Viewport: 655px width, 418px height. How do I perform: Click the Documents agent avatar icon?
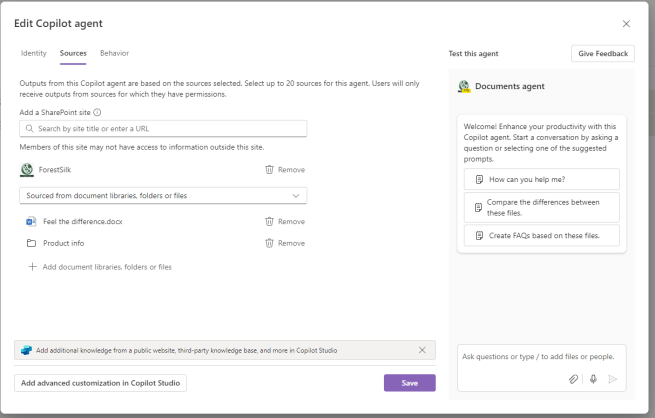click(x=464, y=86)
